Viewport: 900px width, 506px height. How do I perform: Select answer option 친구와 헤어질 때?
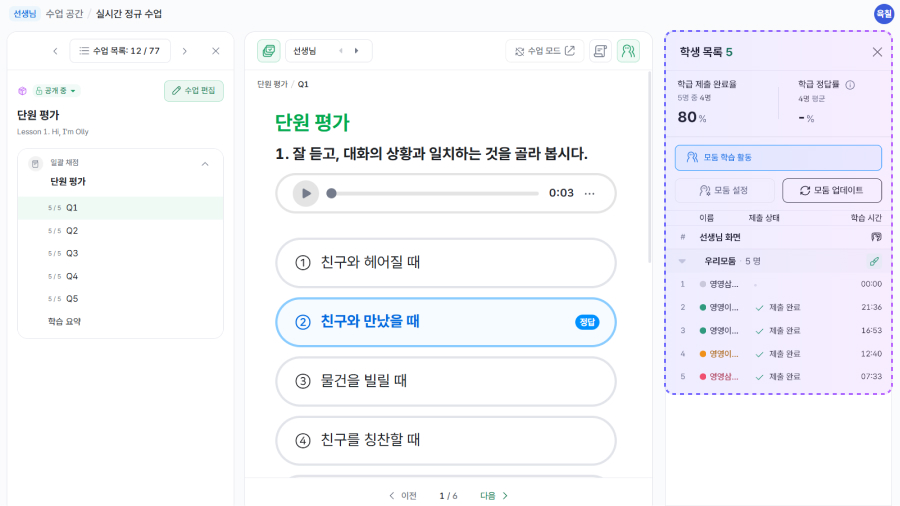point(445,263)
